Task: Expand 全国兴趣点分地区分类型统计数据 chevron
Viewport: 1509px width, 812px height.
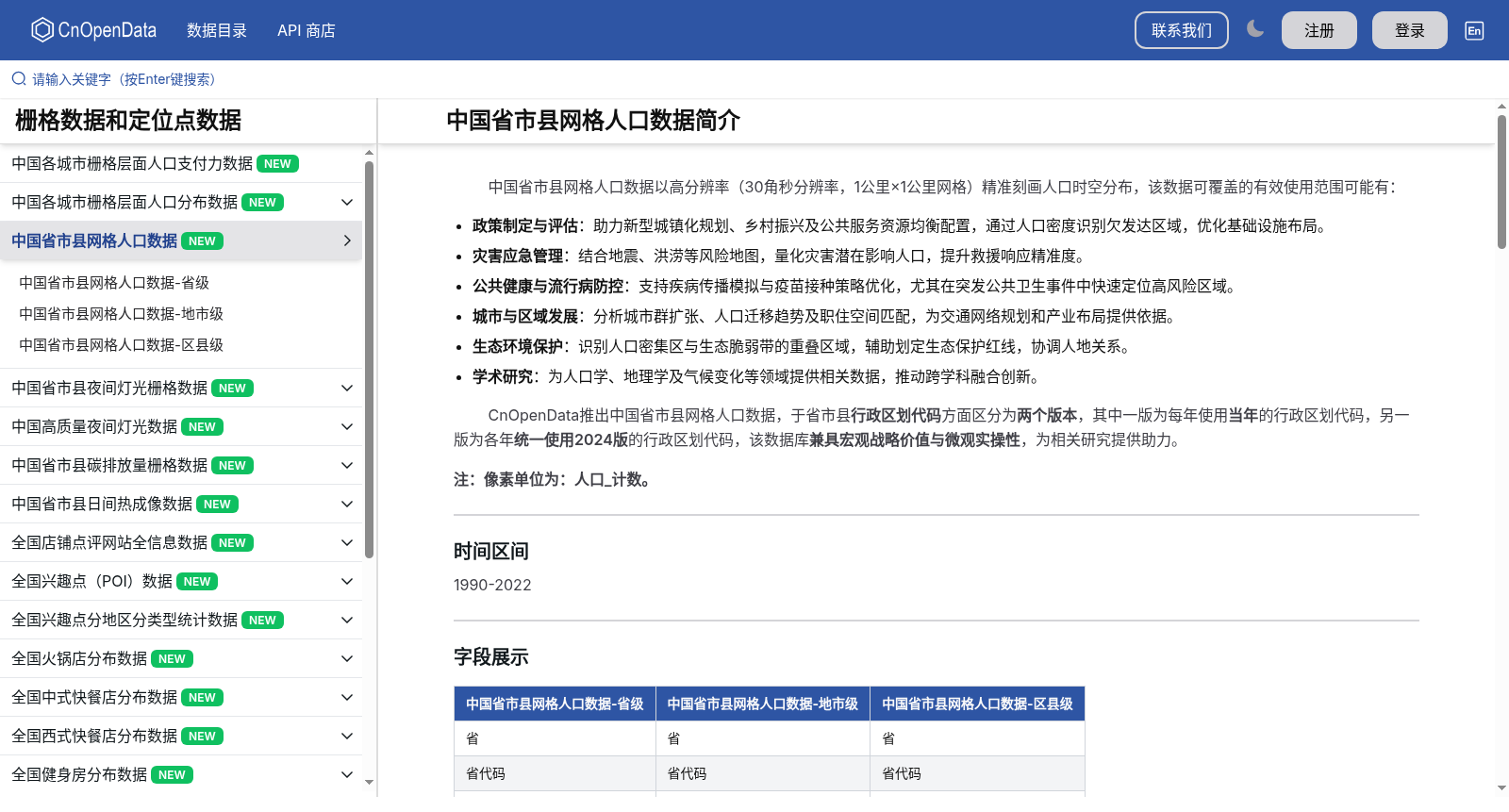Action: [x=347, y=620]
